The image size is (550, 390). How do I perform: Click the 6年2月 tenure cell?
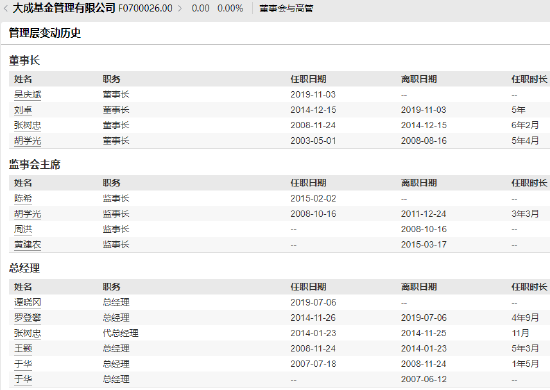[525, 125]
